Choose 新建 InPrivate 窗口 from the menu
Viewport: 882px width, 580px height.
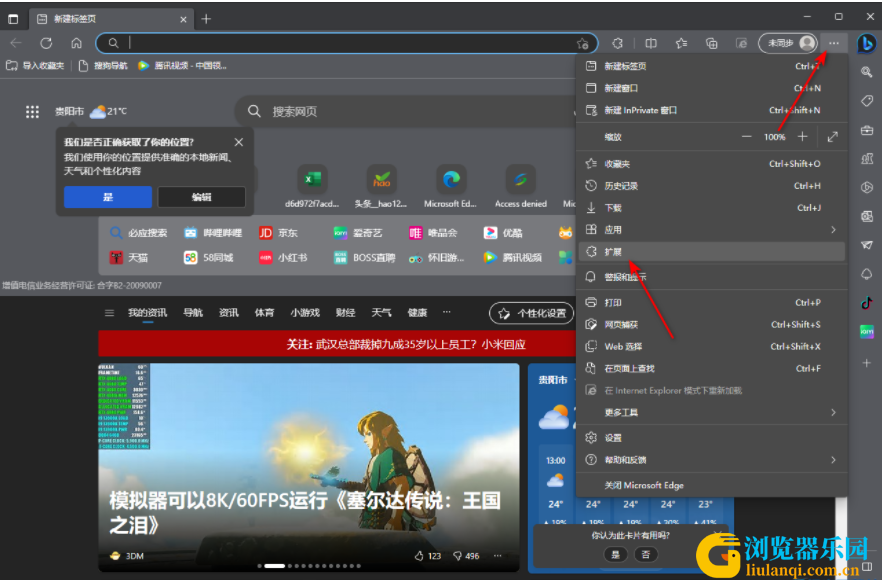point(712,110)
